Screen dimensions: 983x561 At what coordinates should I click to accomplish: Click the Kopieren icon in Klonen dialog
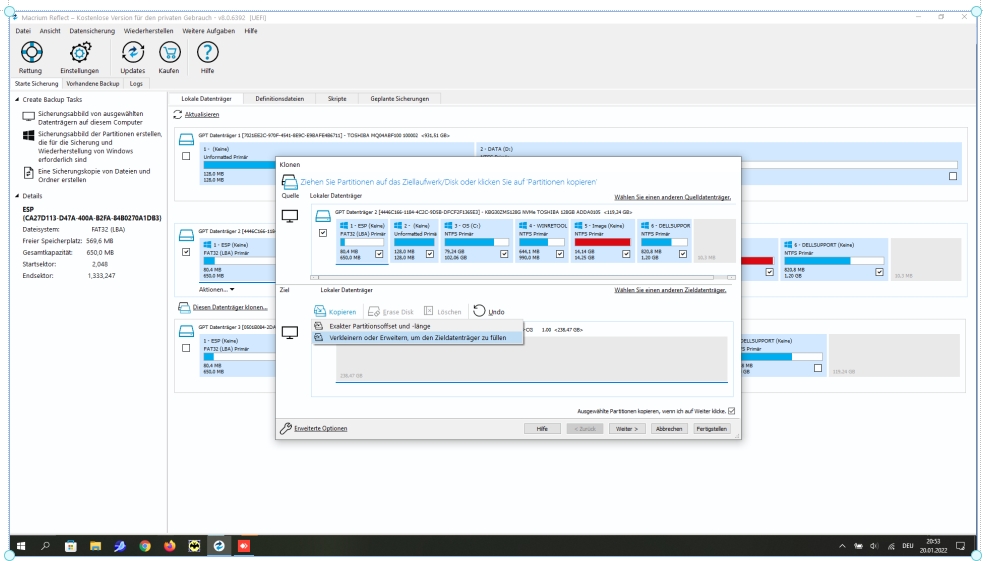[320, 311]
